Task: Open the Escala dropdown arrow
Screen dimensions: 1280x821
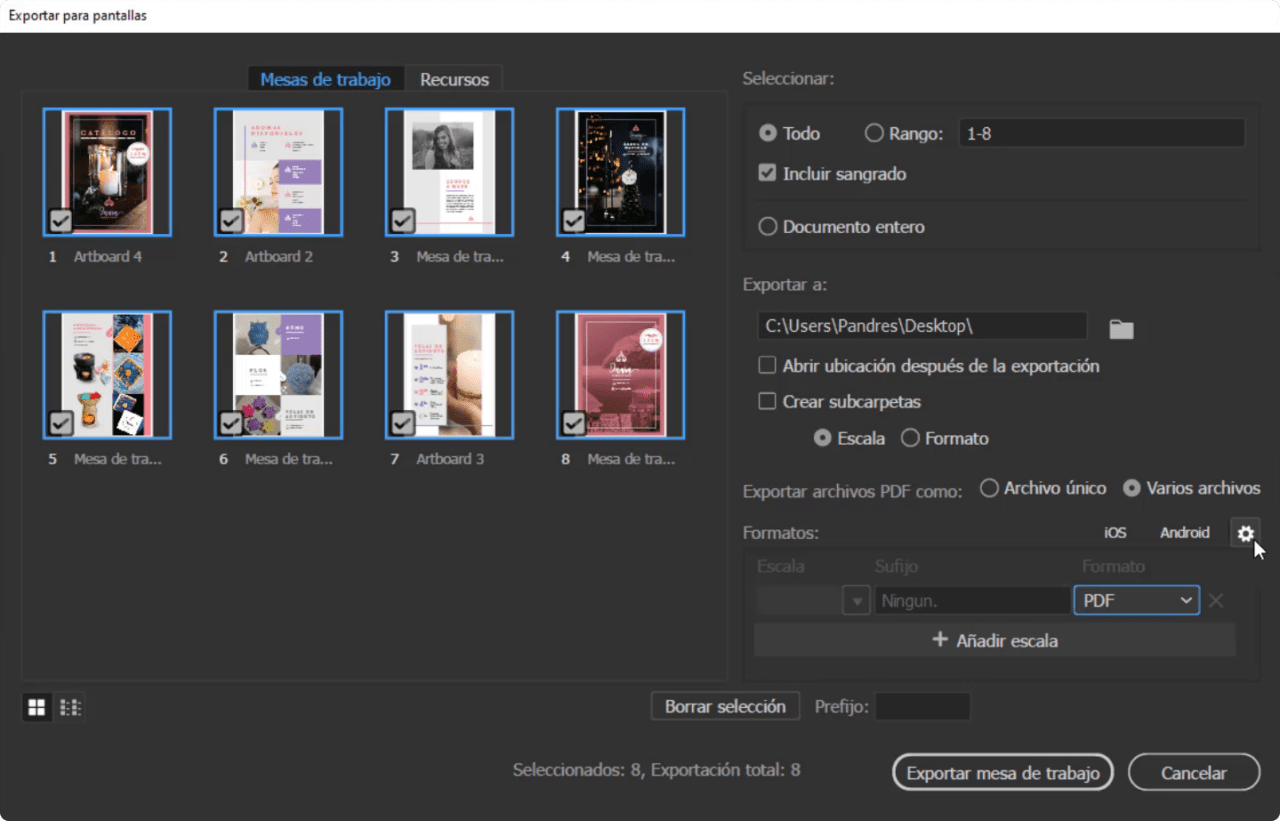Action: click(x=856, y=600)
